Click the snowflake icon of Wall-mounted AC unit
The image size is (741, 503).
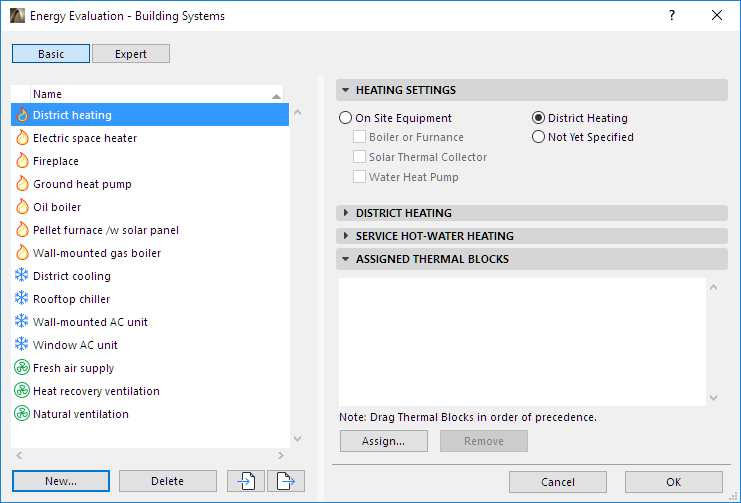(22, 321)
